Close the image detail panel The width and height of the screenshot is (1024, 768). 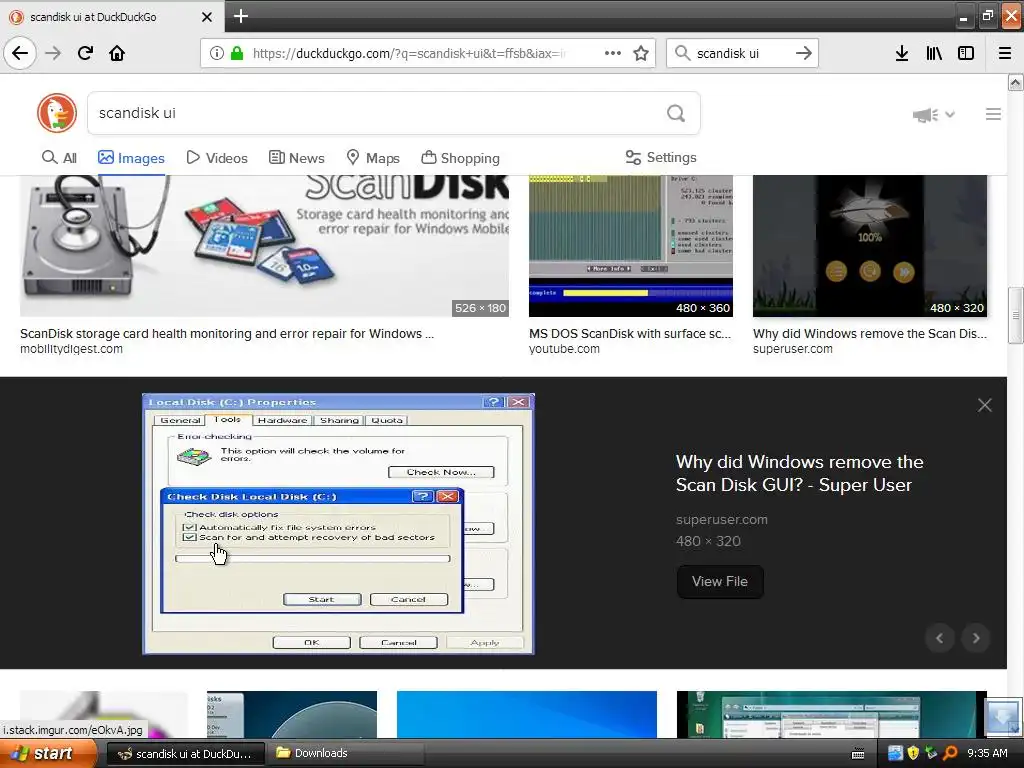pos(985,405)
